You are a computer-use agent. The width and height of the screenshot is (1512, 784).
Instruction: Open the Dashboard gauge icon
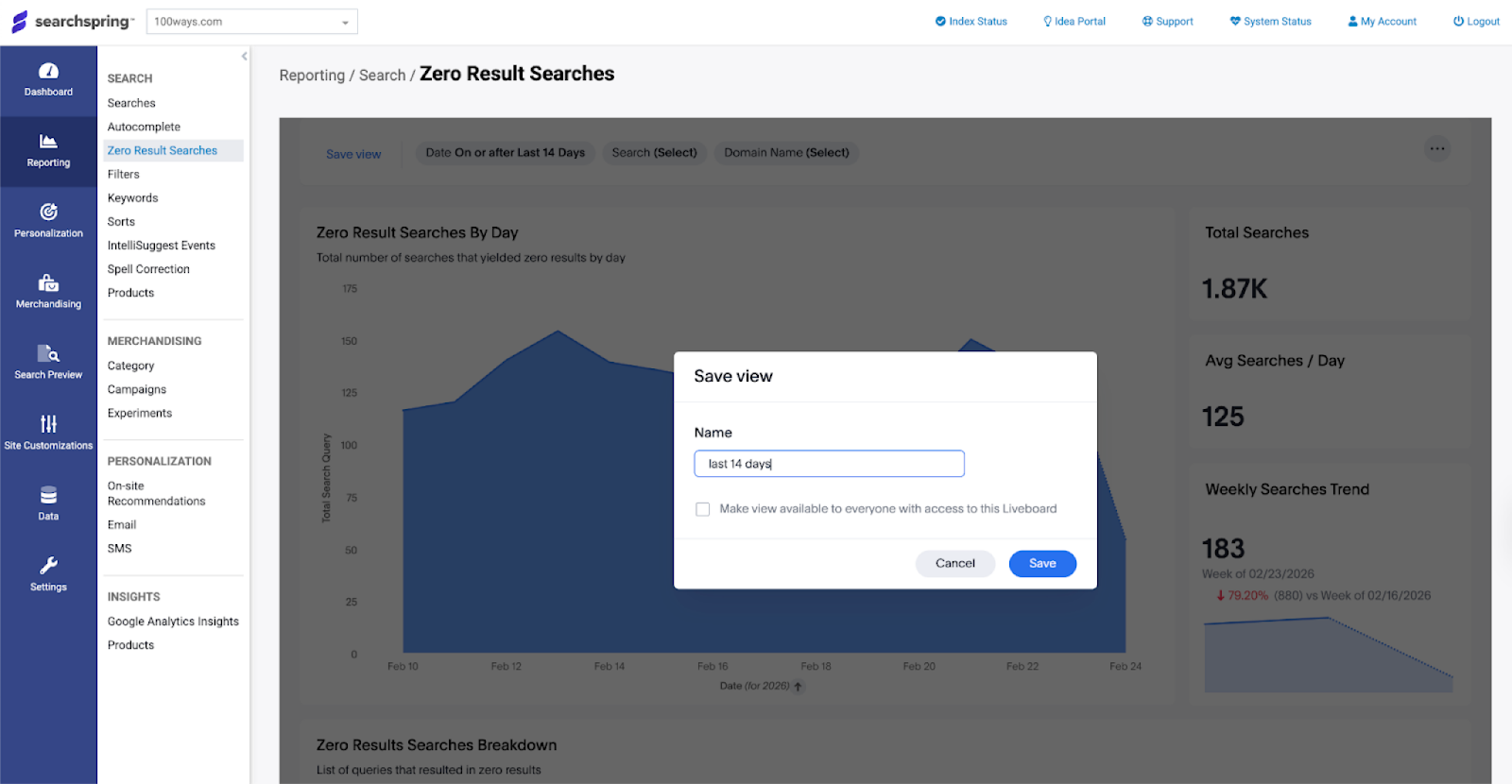point(48,71)
